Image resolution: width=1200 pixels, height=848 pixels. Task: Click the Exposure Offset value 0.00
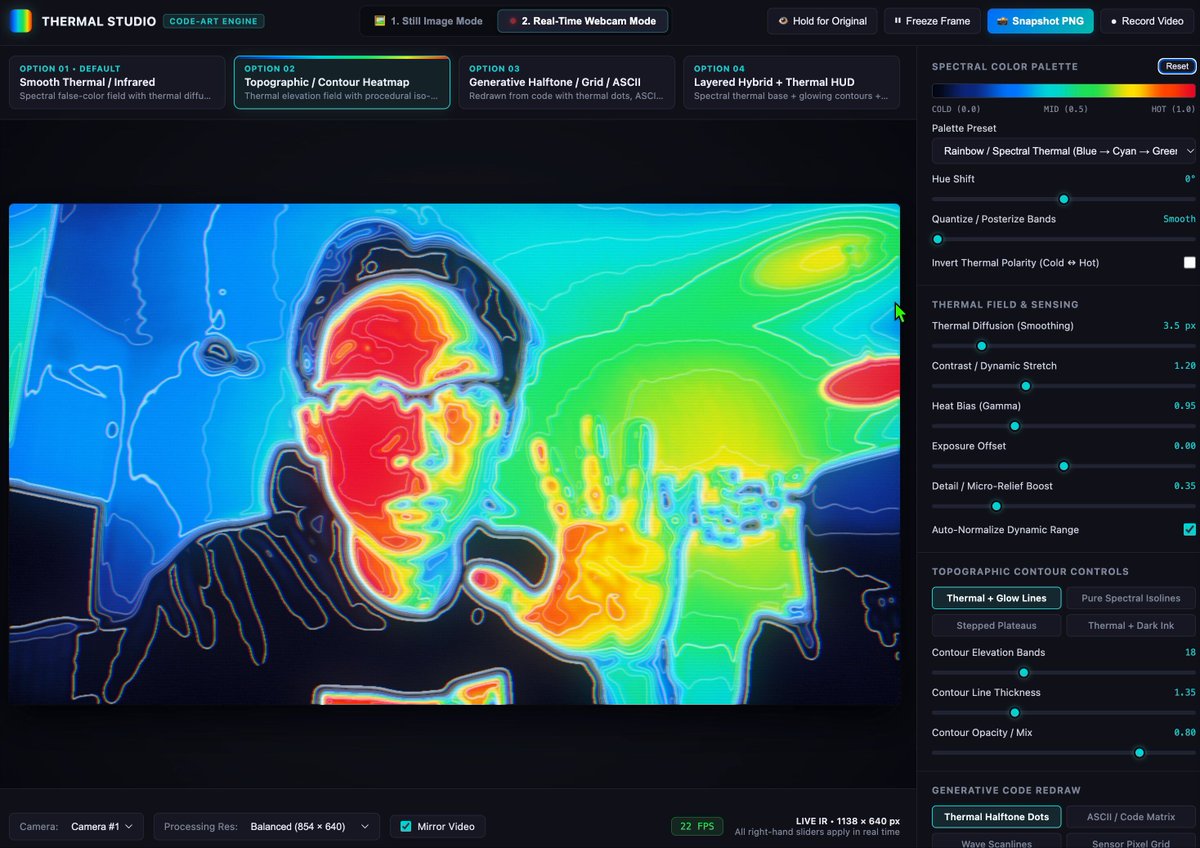click(1185, 446)
